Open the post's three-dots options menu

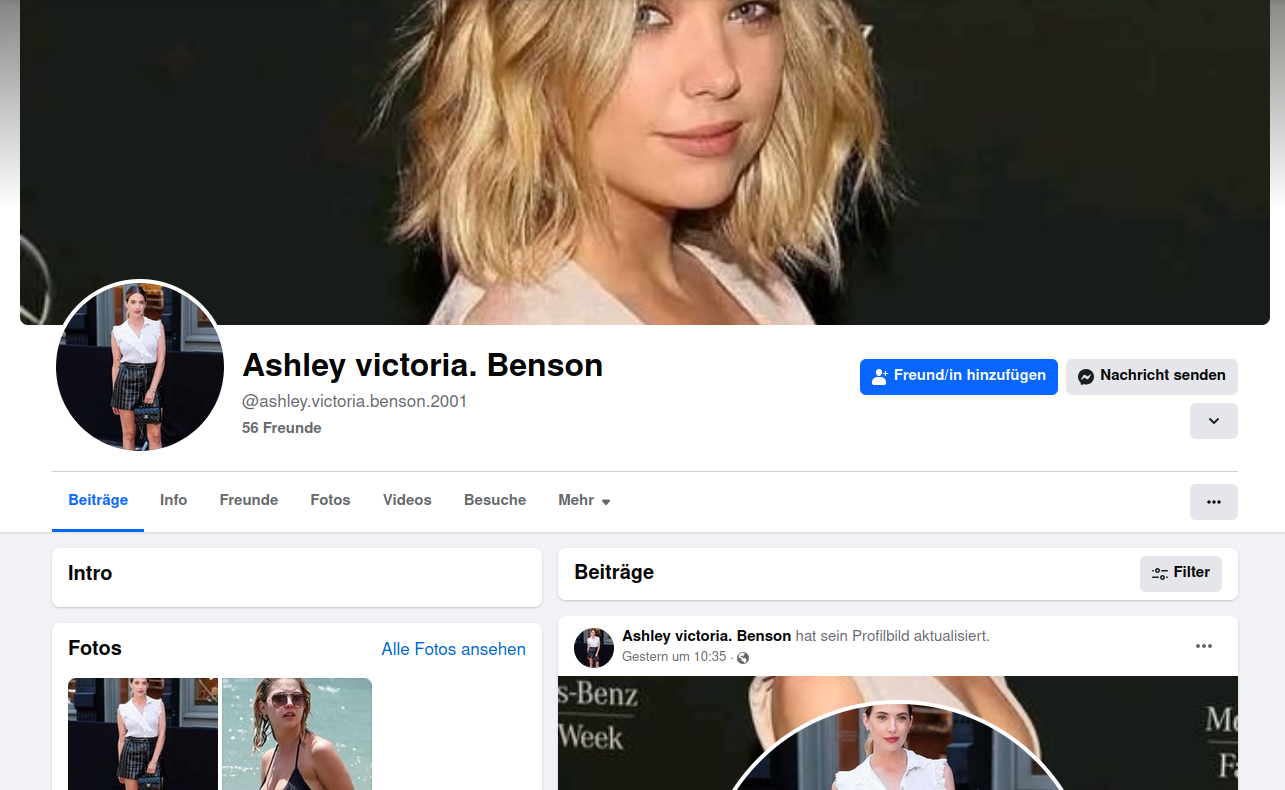[1204, 647]
